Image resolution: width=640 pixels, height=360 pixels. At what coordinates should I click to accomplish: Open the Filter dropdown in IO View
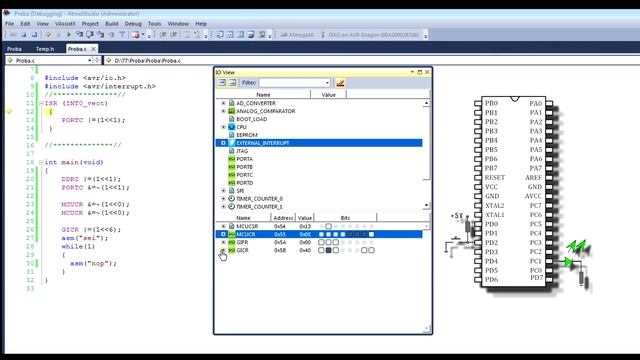click(327, 83)
